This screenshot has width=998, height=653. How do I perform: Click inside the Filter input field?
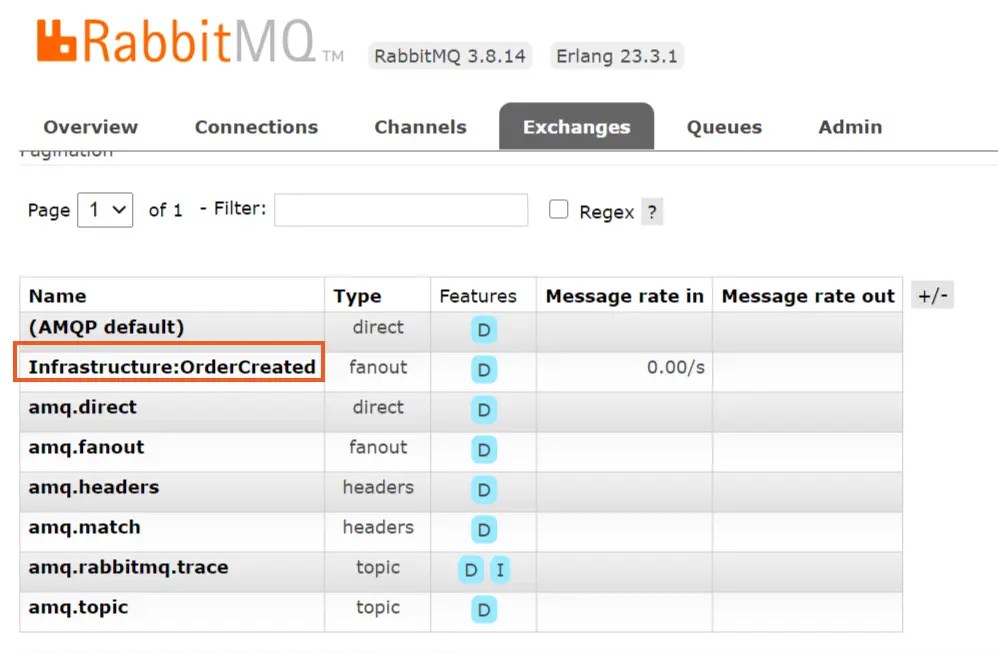click(x=400, y=210)
